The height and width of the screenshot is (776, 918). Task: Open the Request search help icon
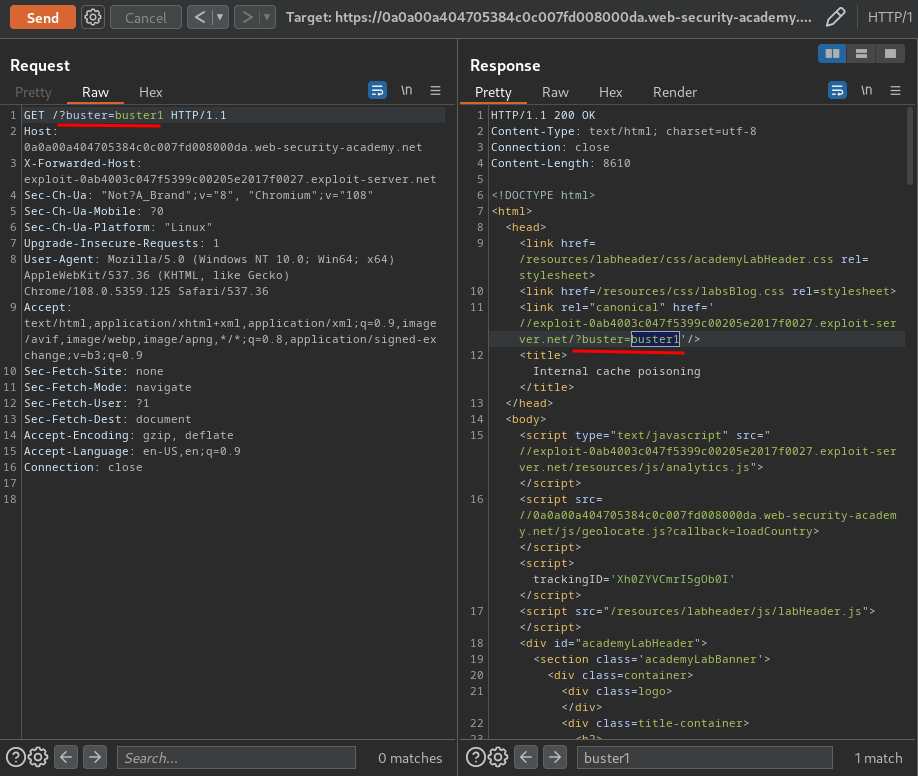coord(16,757)
